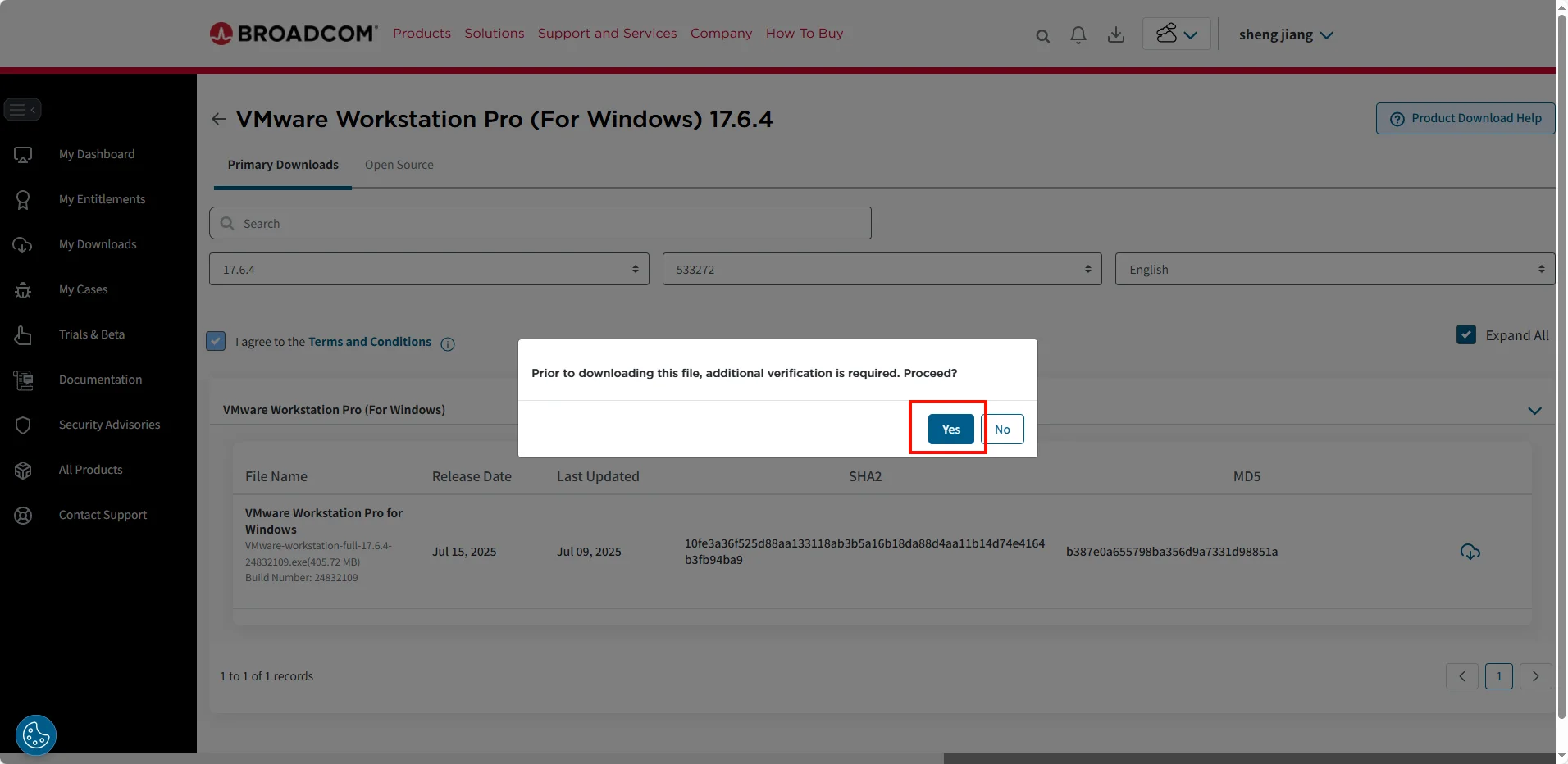
Task: Open the notifications bell
Action: 1078,34
